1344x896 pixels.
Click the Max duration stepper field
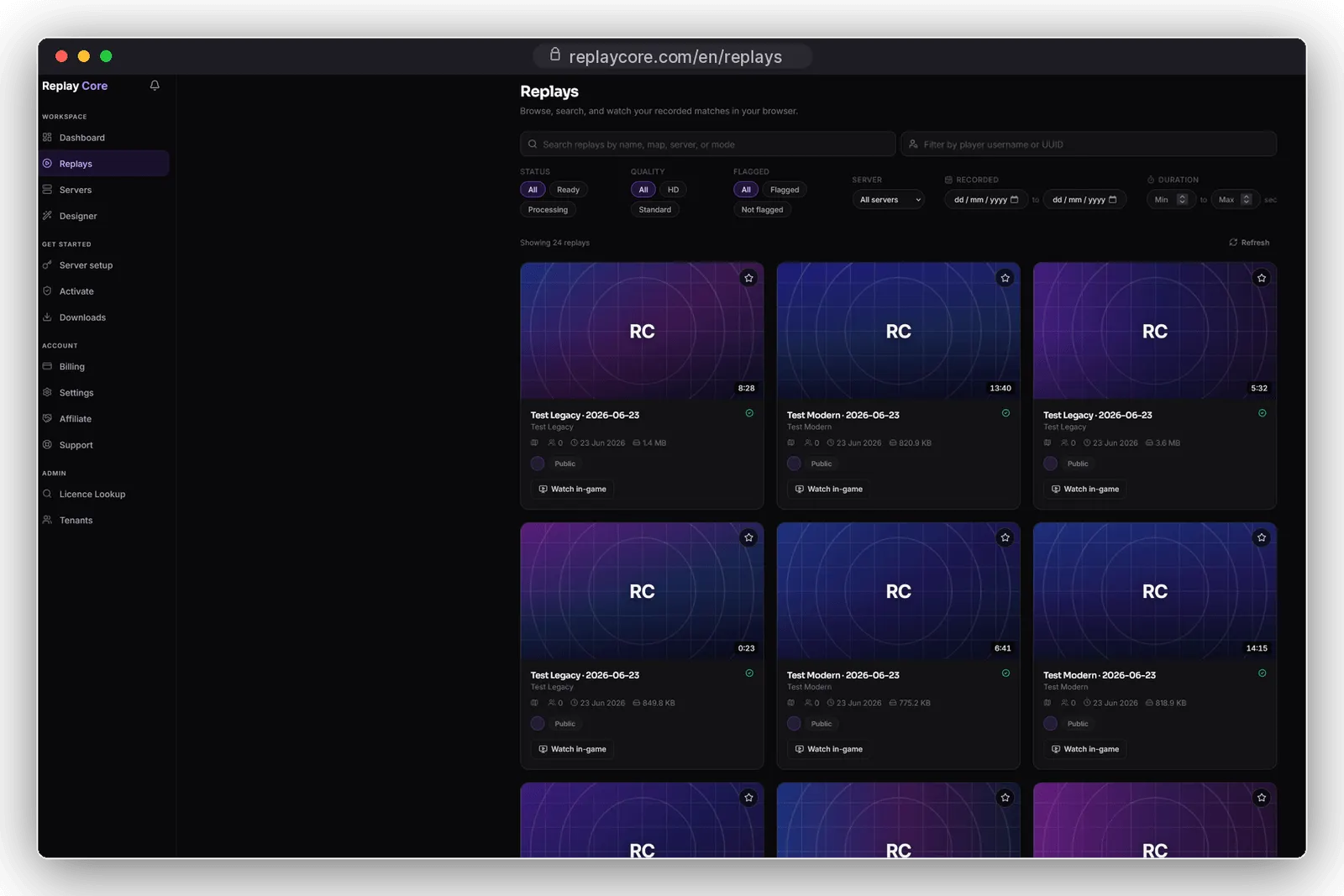tap(1236, 200)
